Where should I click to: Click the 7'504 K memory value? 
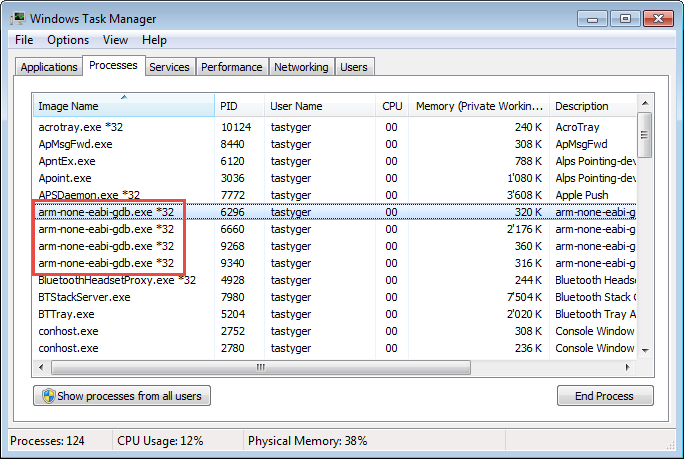pyautogui.click(x=524, y=297)
